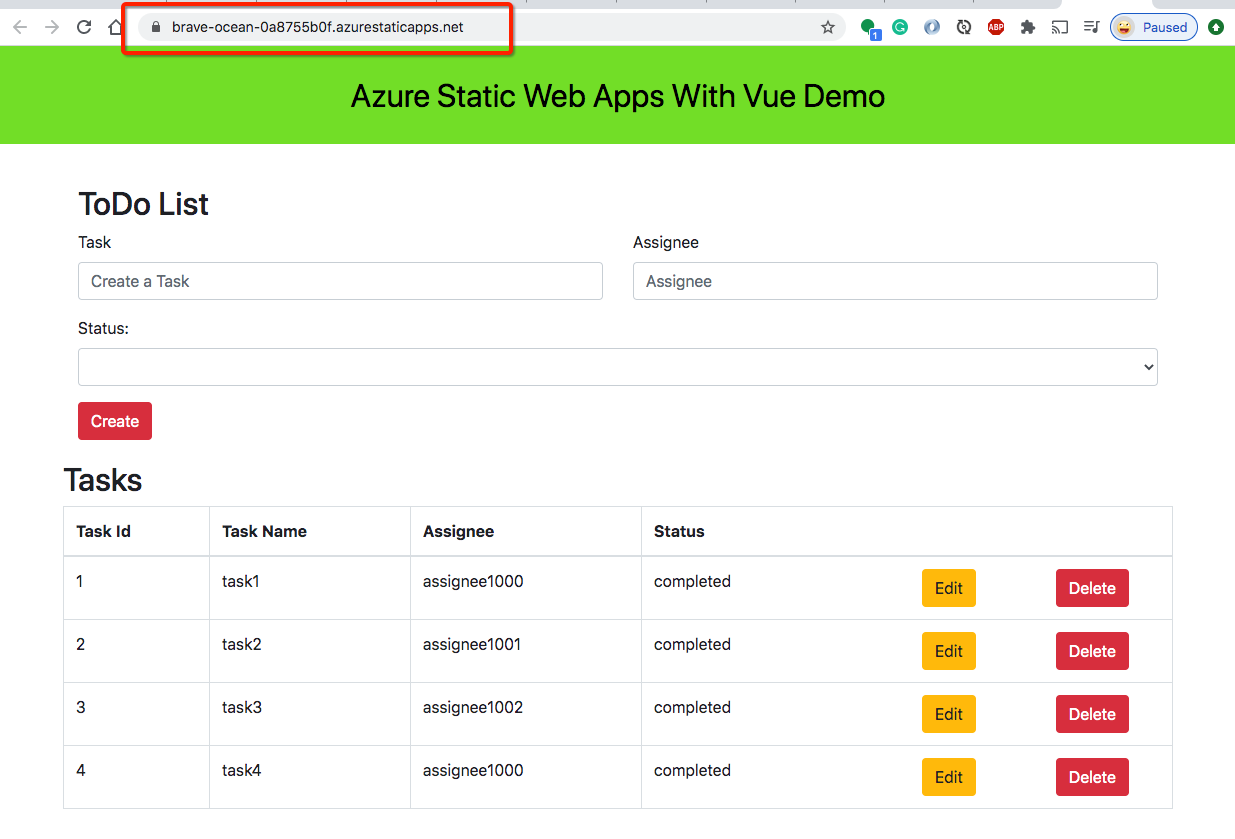Image resolution: width=1235 pixels, height=839 pixels.
Task: Bookmark this page with the star icon
Action: tap(828, 27)
